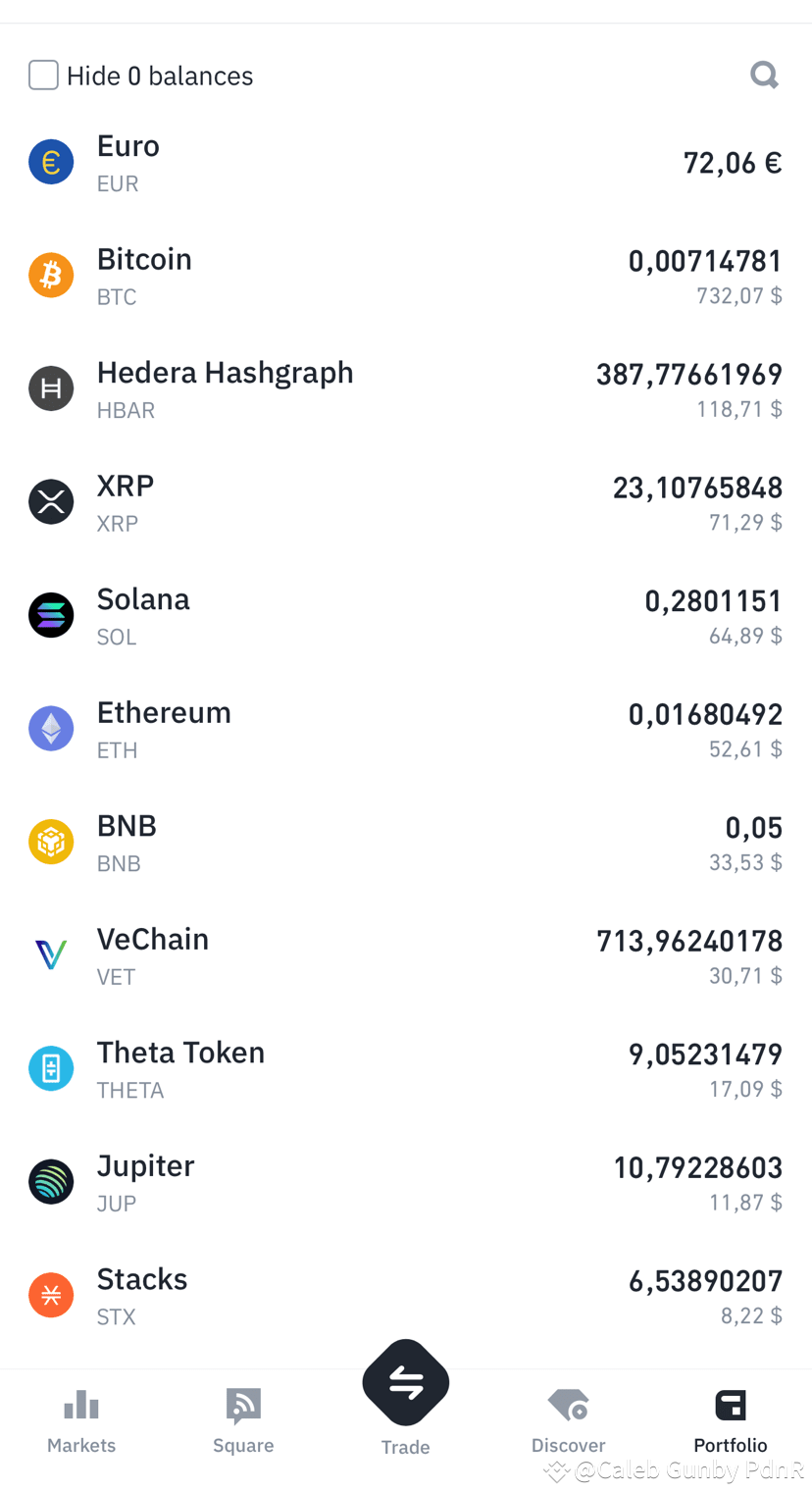
Task: Open the Bitcoin balance of 0,00714781
Action: pyautogui.click(x=705, y=262)
